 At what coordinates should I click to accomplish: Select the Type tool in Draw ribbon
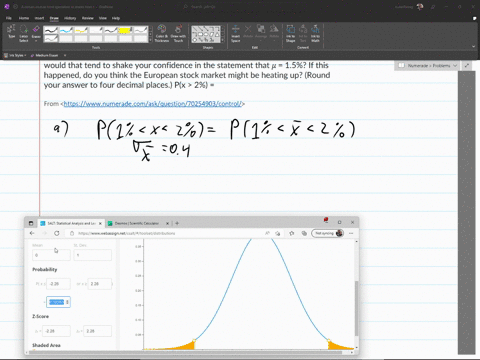pyautogui.click(x=11, y=33)
